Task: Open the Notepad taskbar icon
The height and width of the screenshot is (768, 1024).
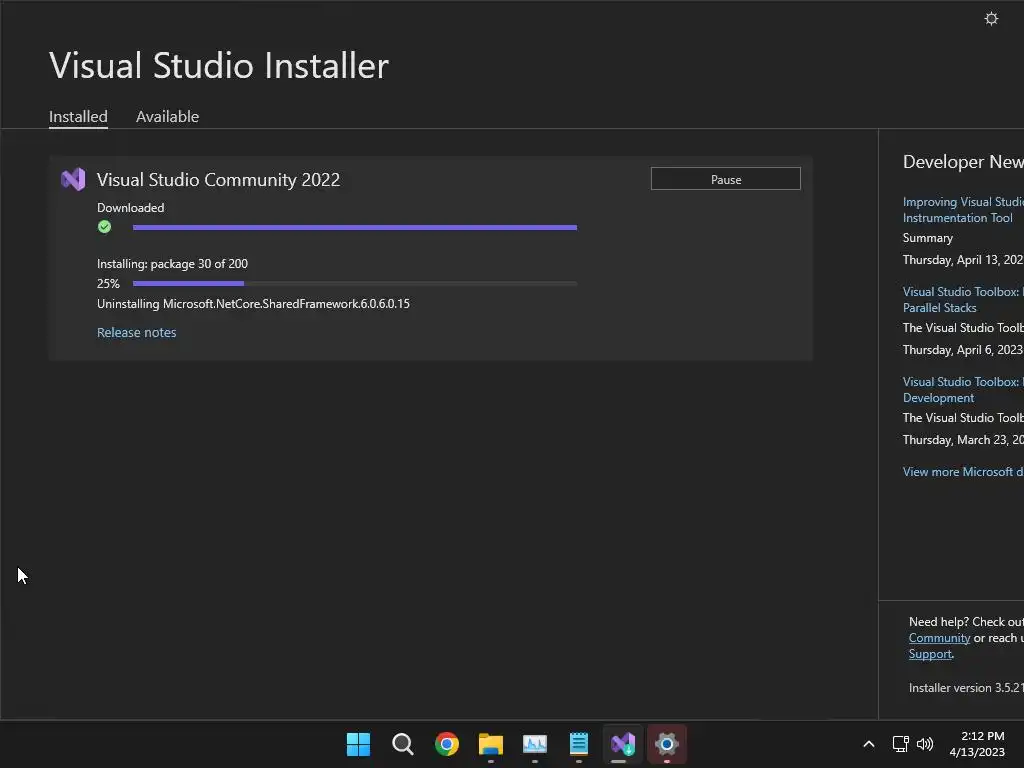Action: click(x=579, y=744)
